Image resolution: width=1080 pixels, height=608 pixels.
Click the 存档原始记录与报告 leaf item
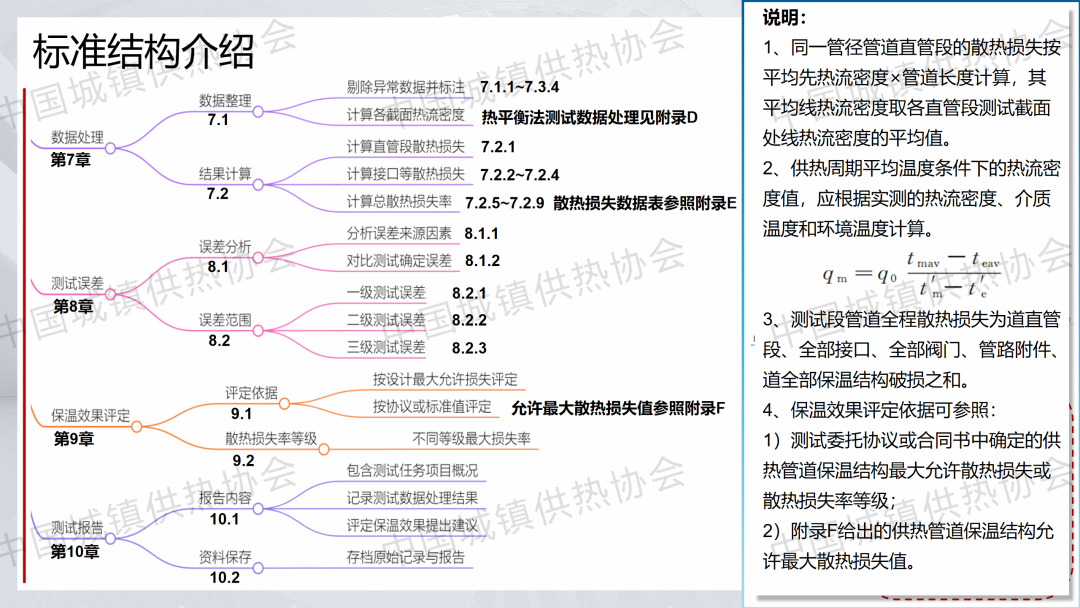406,557
